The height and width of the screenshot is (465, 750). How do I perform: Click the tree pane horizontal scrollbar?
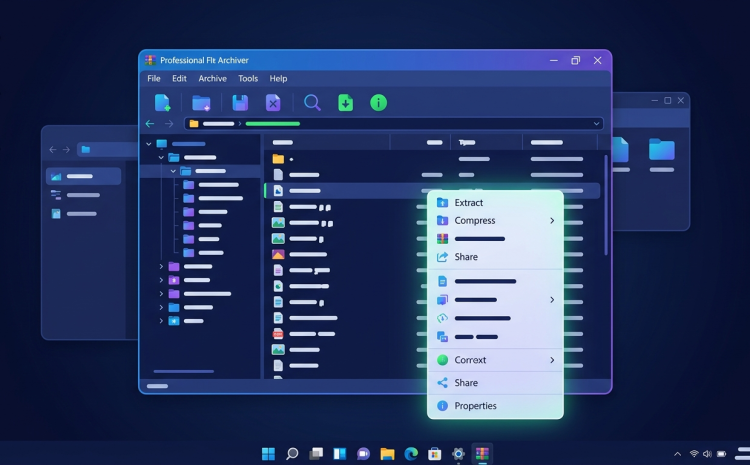tap(184, 371)
